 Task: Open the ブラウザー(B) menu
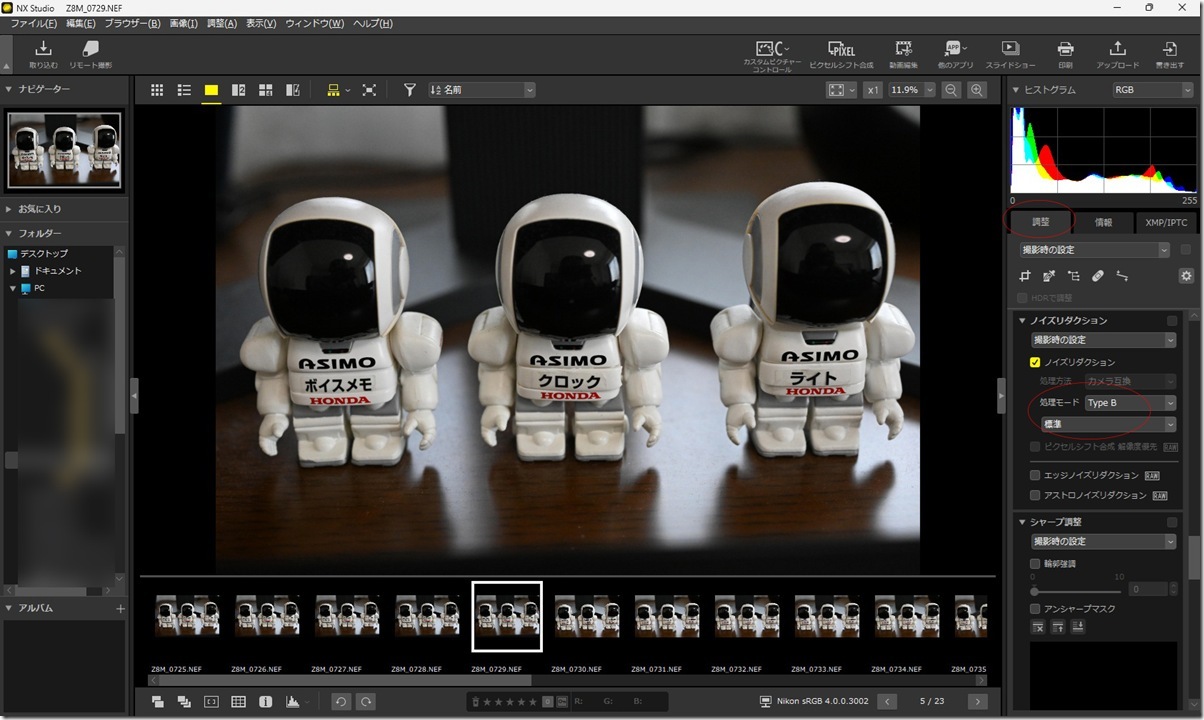tap(132, 23)
